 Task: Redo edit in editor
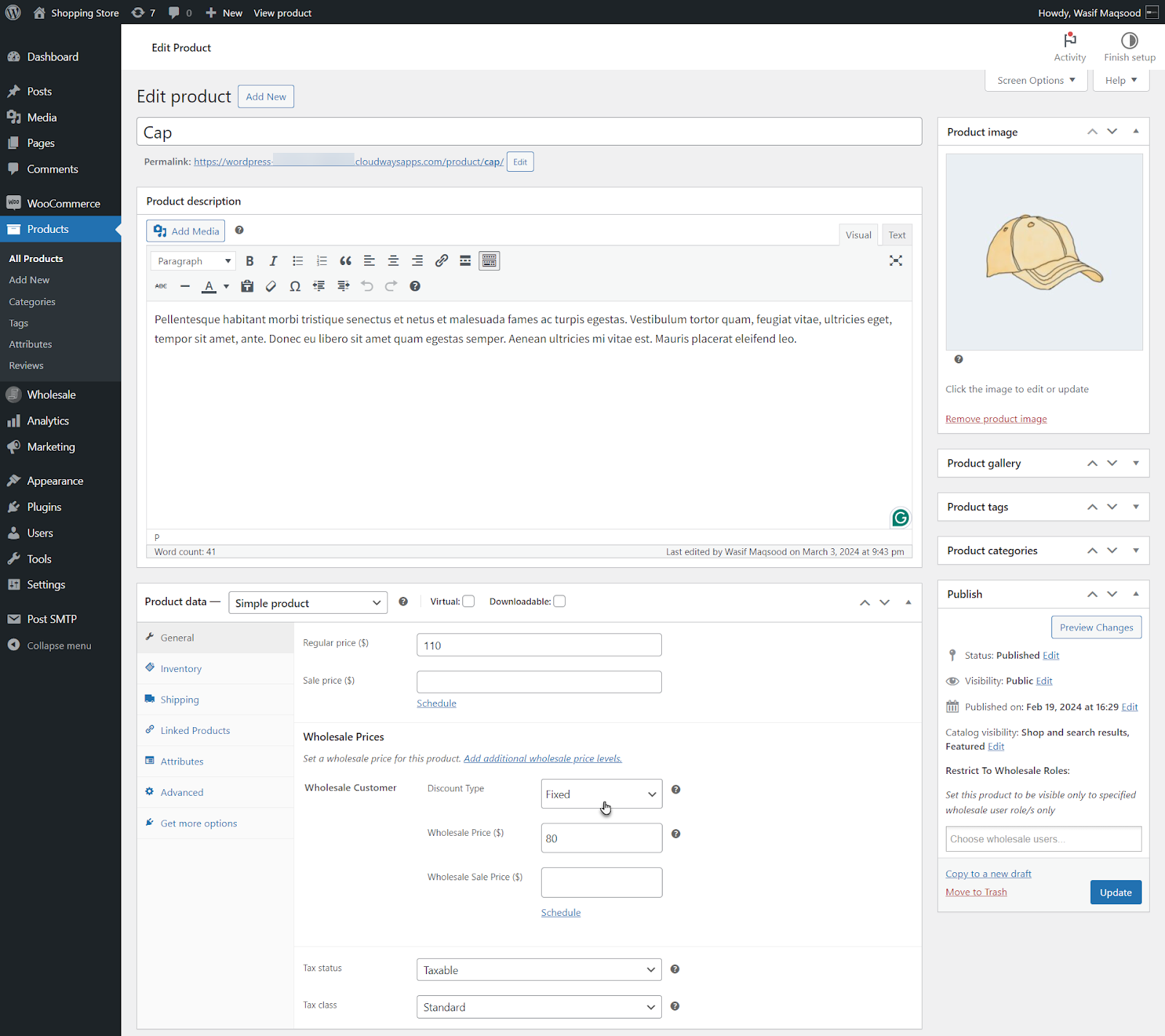pos(391,286)
